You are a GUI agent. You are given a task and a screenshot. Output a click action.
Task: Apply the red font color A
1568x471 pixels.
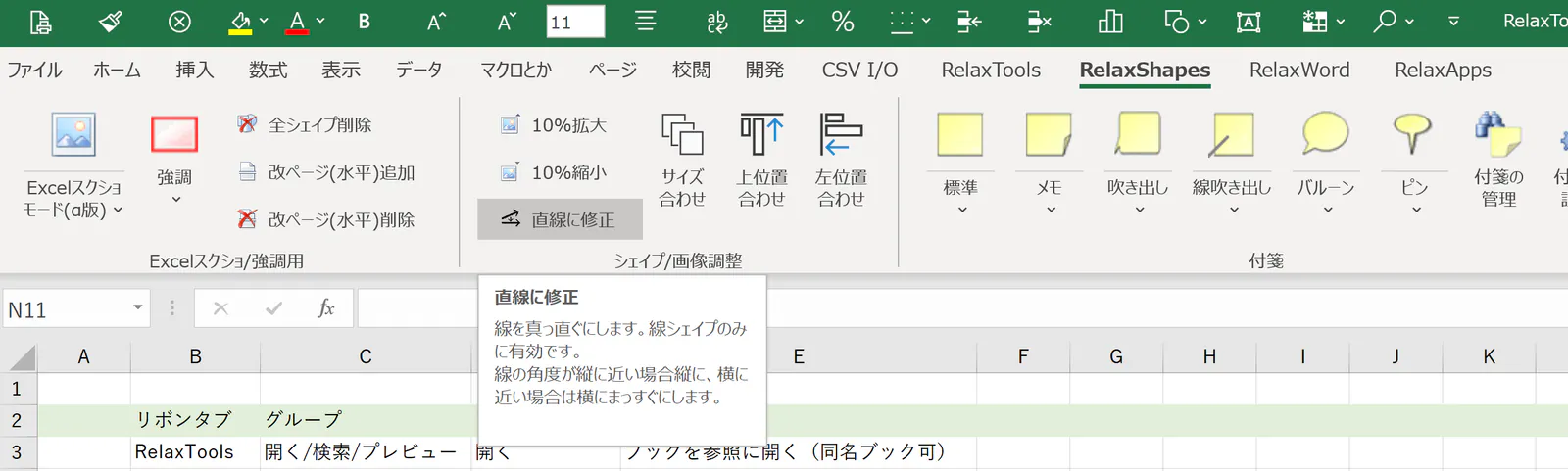[298, 22]
